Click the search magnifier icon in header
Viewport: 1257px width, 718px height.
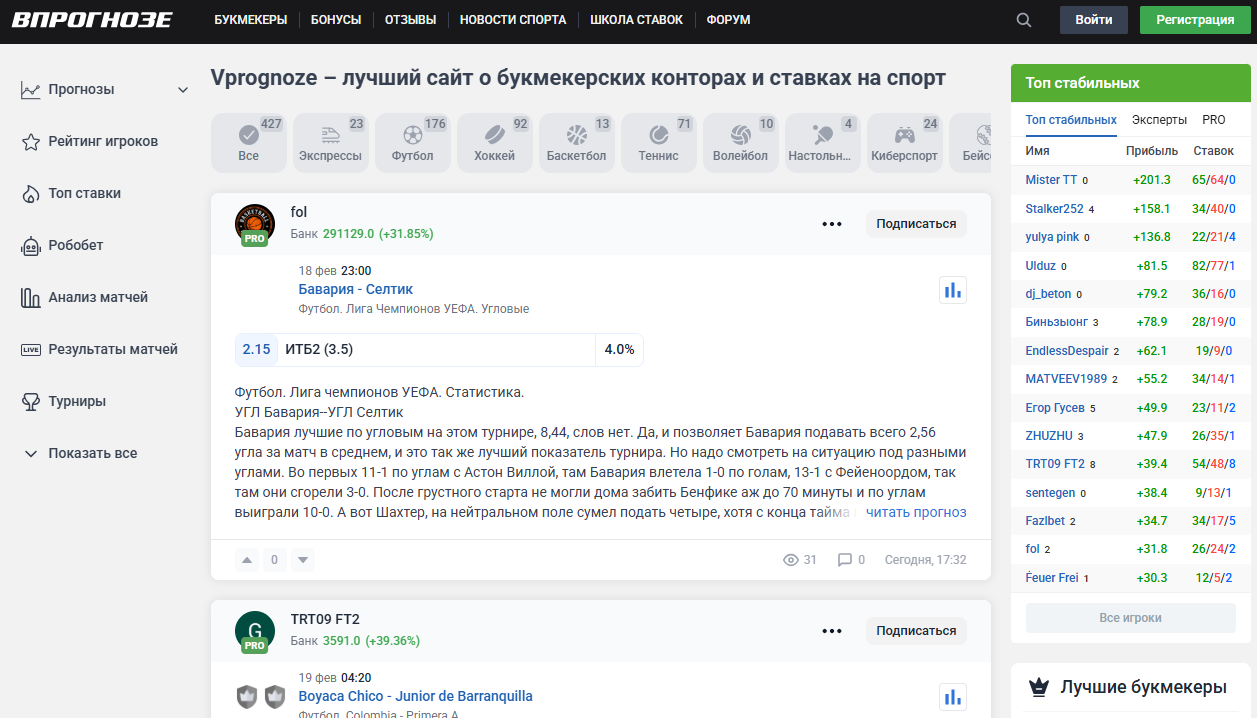coord(1023,20)
